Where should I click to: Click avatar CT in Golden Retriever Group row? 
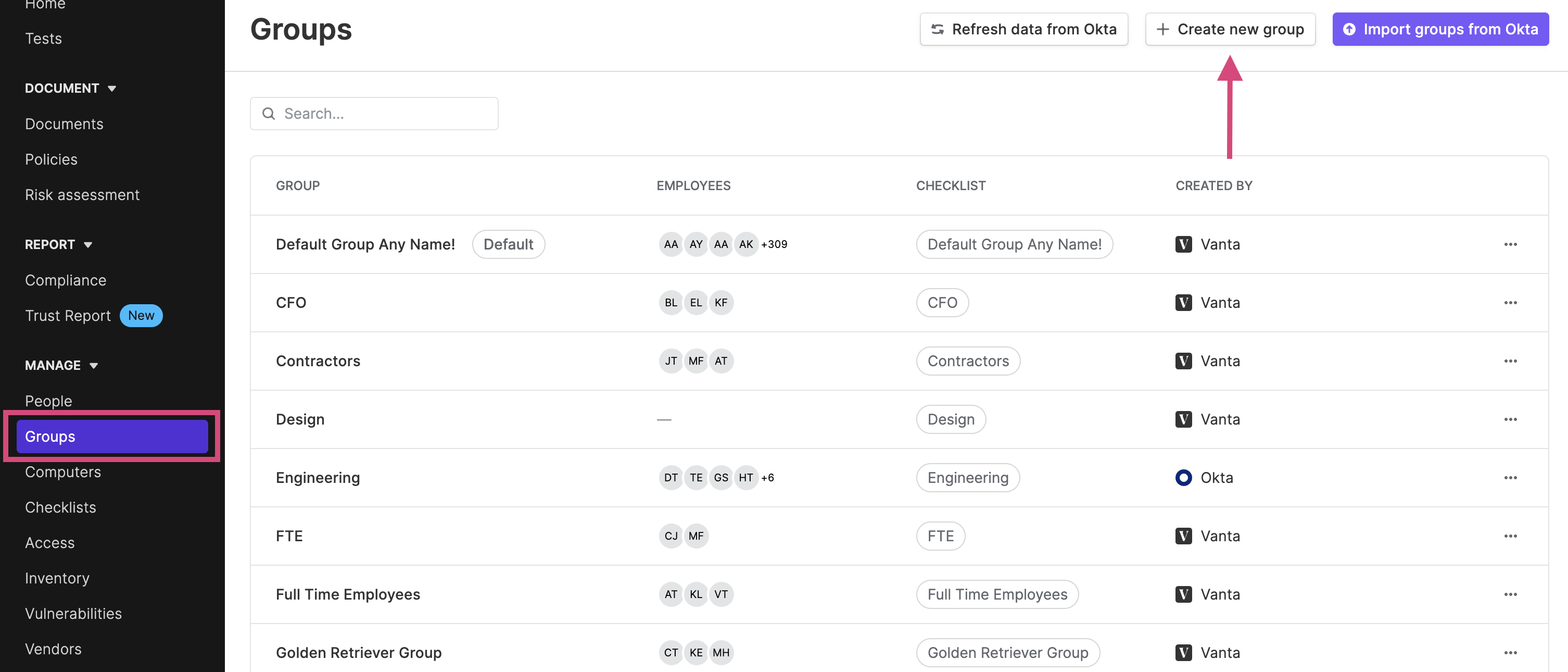click(671, 653)
